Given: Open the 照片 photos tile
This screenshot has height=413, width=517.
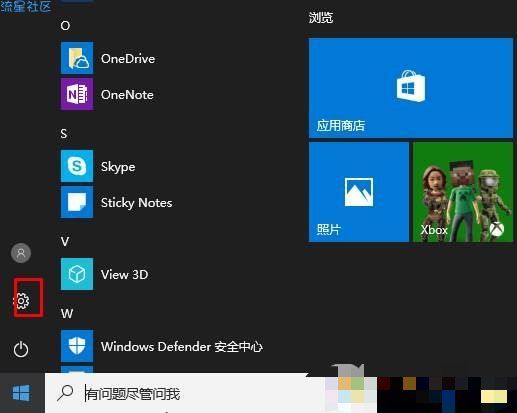Looking at the screenshot, I should point(359,192).
